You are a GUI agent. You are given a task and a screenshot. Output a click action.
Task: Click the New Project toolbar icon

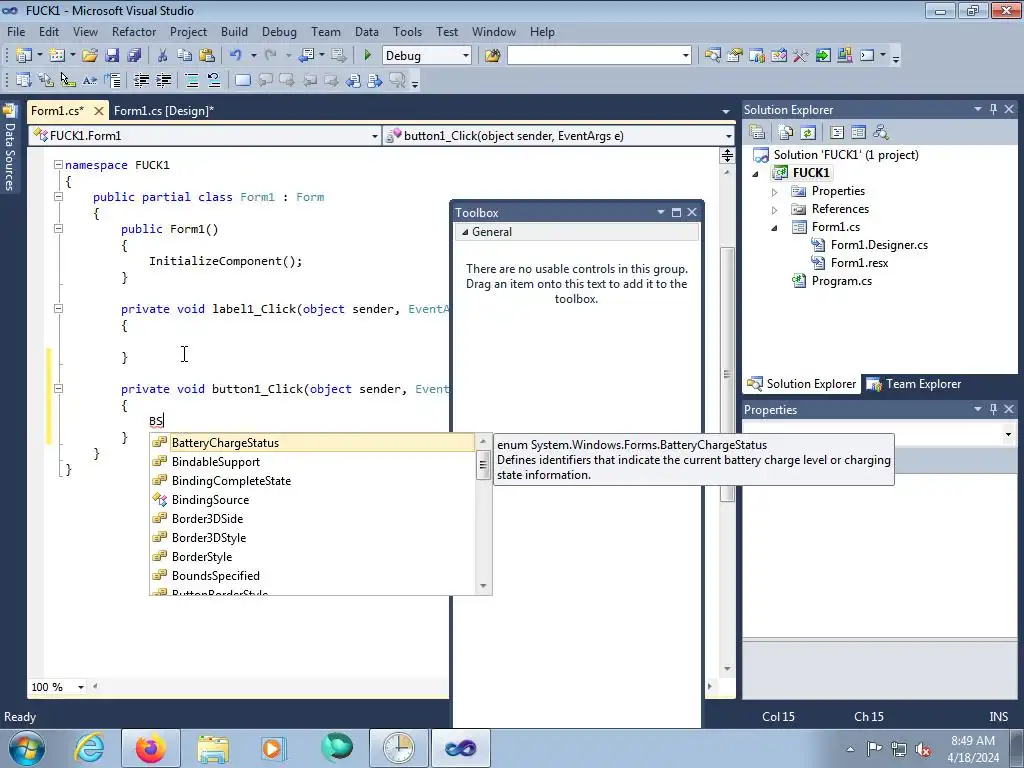click(x=24, y=56)
